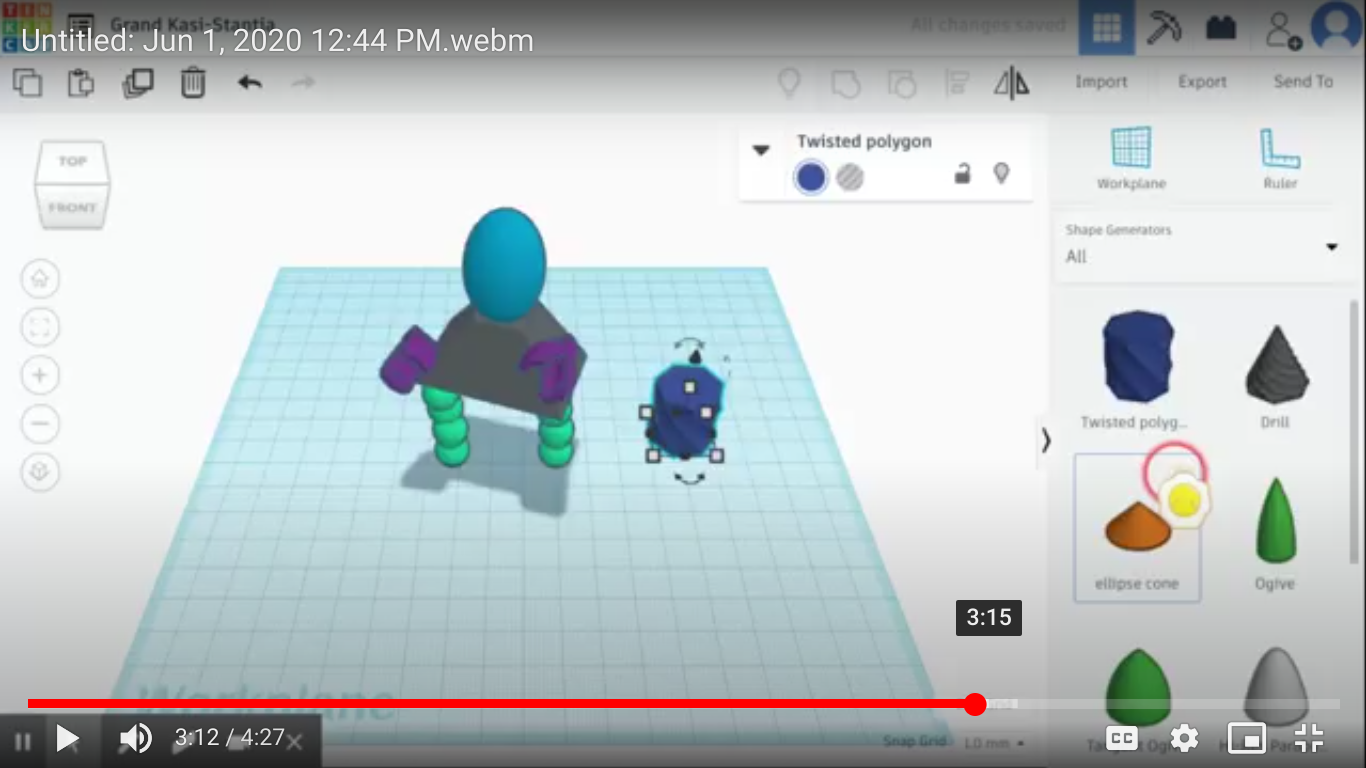
Task: Reset to the home view
Action: (40, 279)
